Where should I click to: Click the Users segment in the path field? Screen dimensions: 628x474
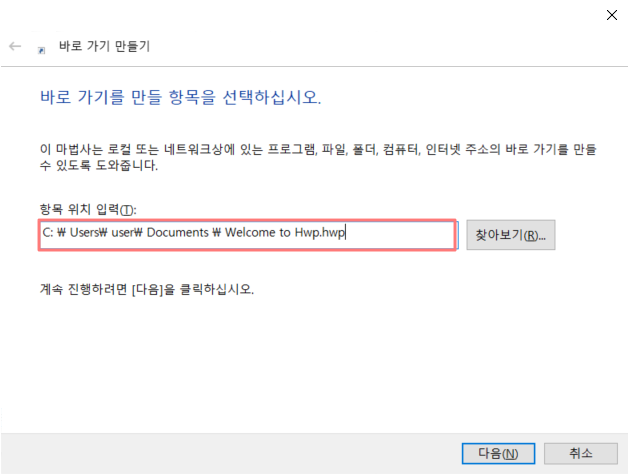(x=83, y=232)
